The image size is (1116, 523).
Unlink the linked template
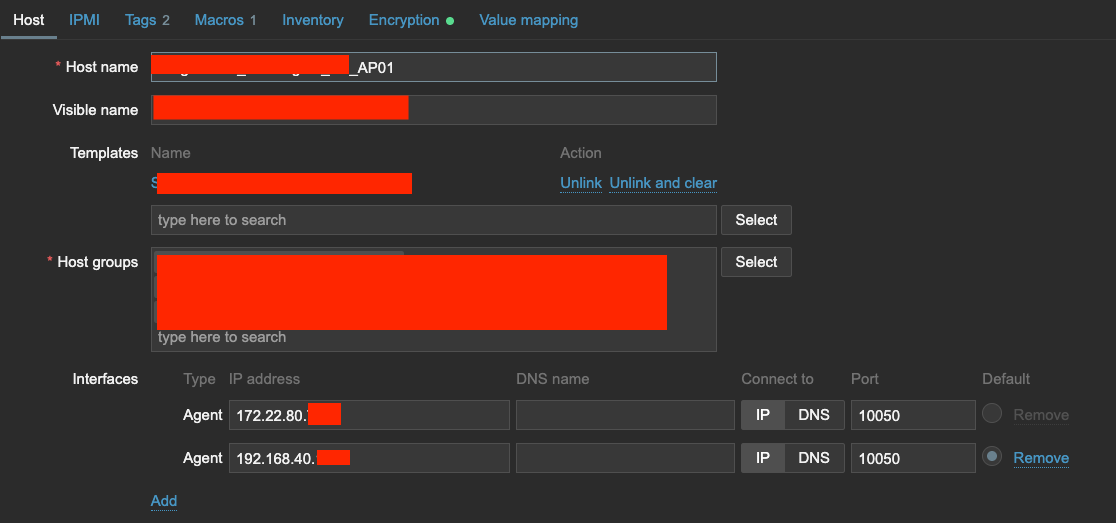580,183
